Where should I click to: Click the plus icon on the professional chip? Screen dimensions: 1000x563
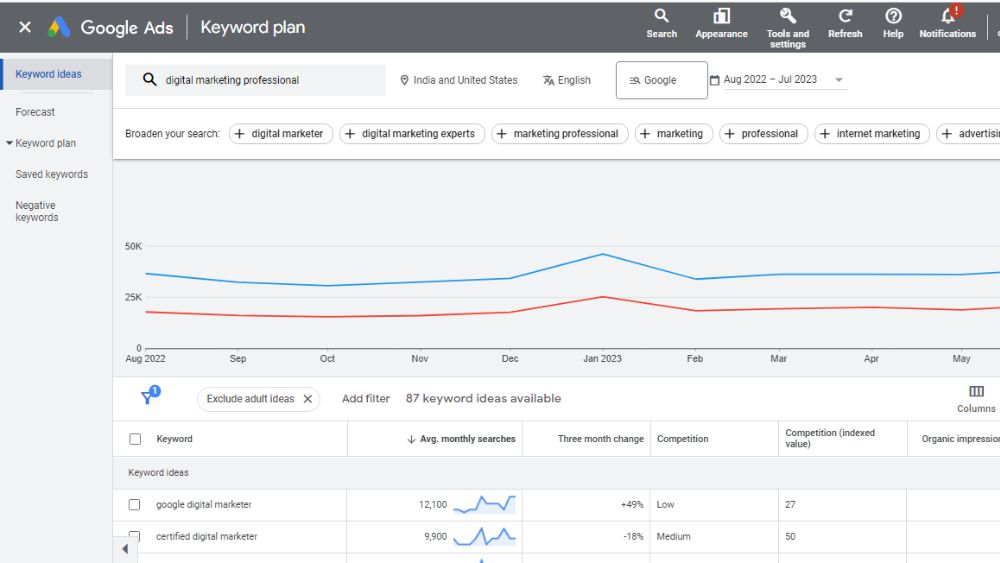730,134
